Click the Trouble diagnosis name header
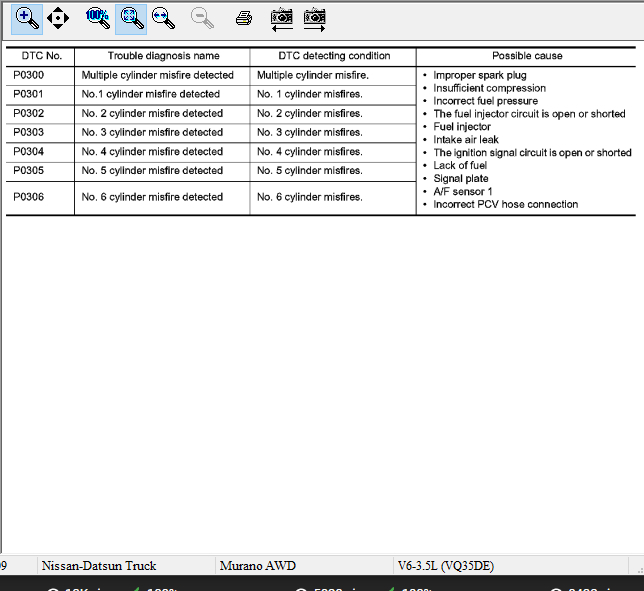644x591 pixels. (x=163, y=56)
